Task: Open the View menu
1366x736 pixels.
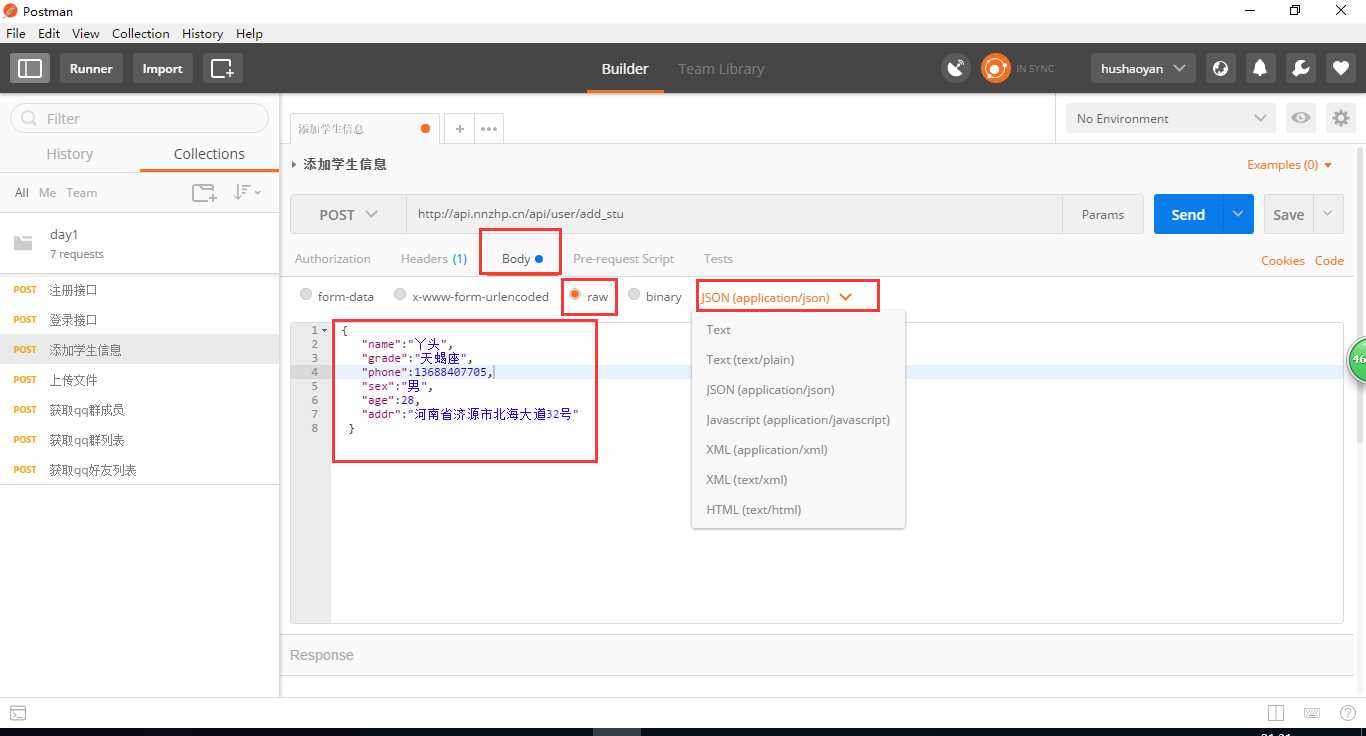Action: coord(86,33)
